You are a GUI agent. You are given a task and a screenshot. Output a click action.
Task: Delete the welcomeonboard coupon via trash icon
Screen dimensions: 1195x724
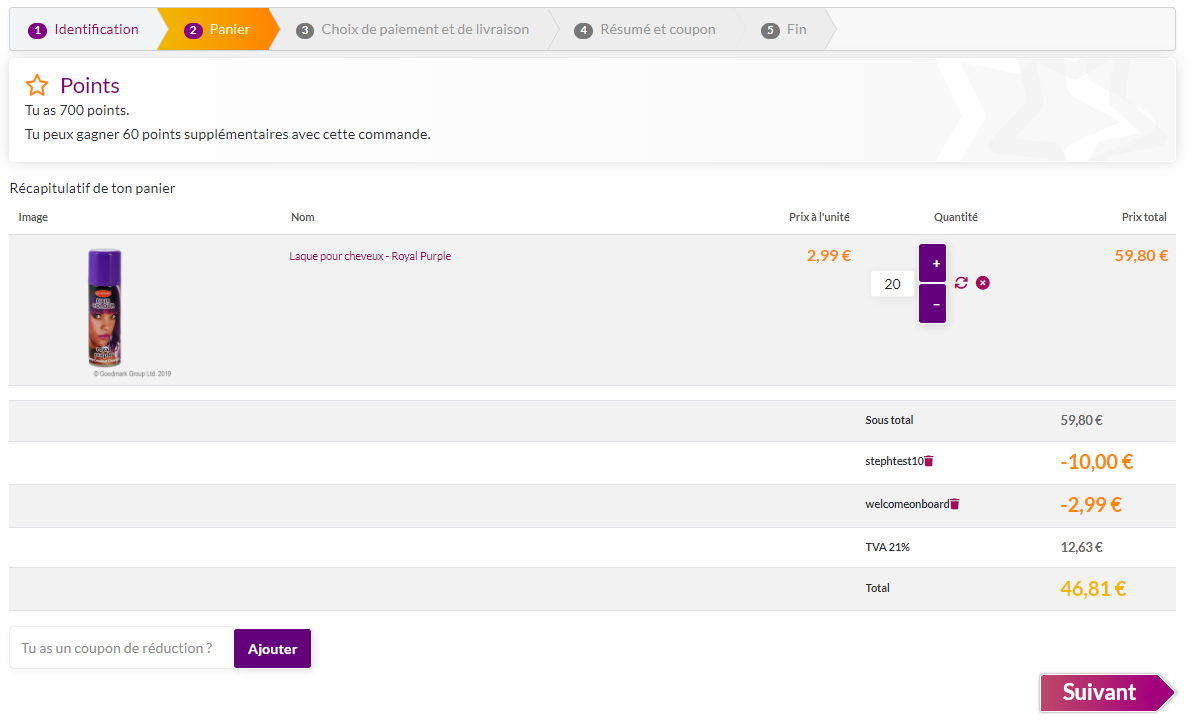[955, 504]
